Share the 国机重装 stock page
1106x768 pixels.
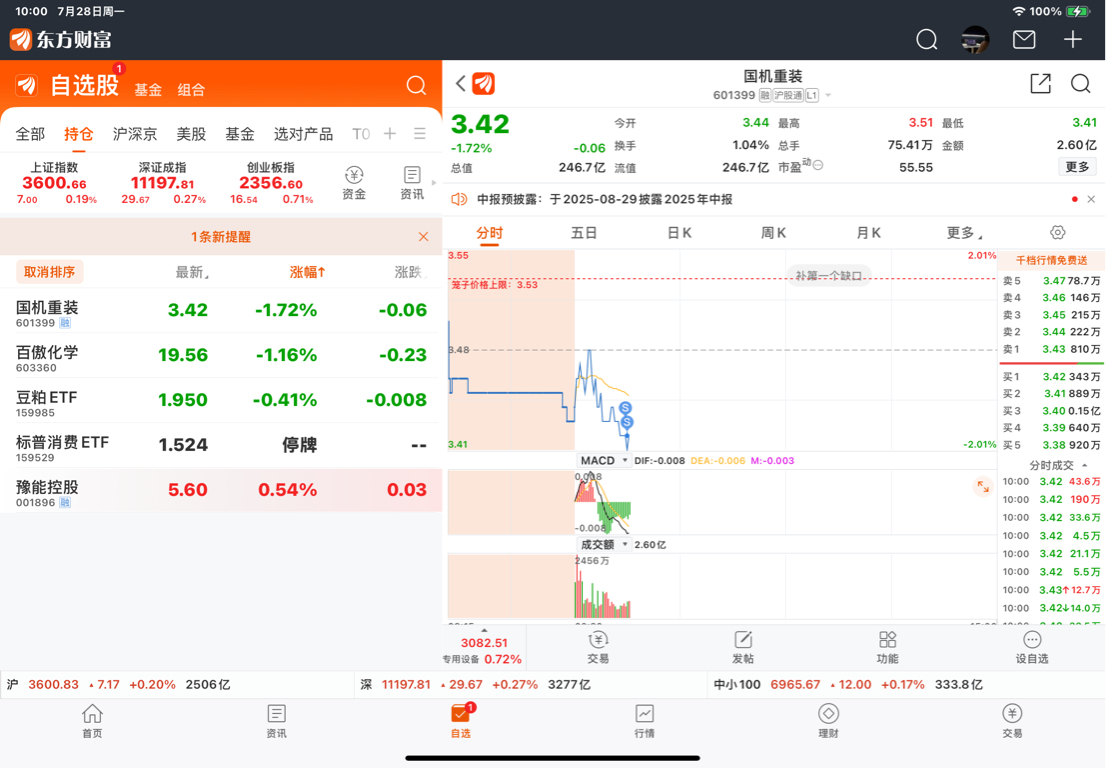(x=1040, y=83)
